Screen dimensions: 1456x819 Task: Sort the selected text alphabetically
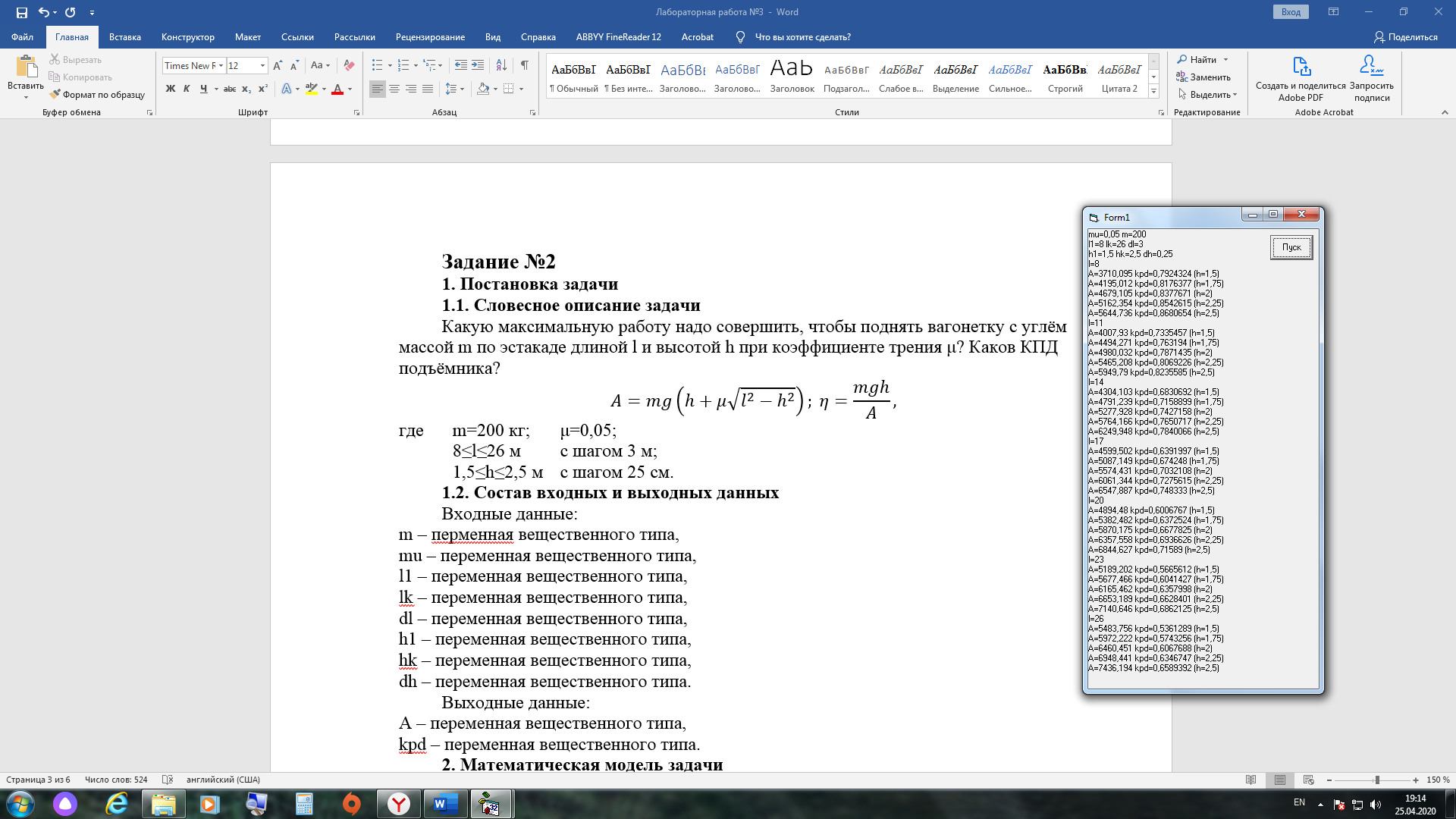tap(501, 65)
